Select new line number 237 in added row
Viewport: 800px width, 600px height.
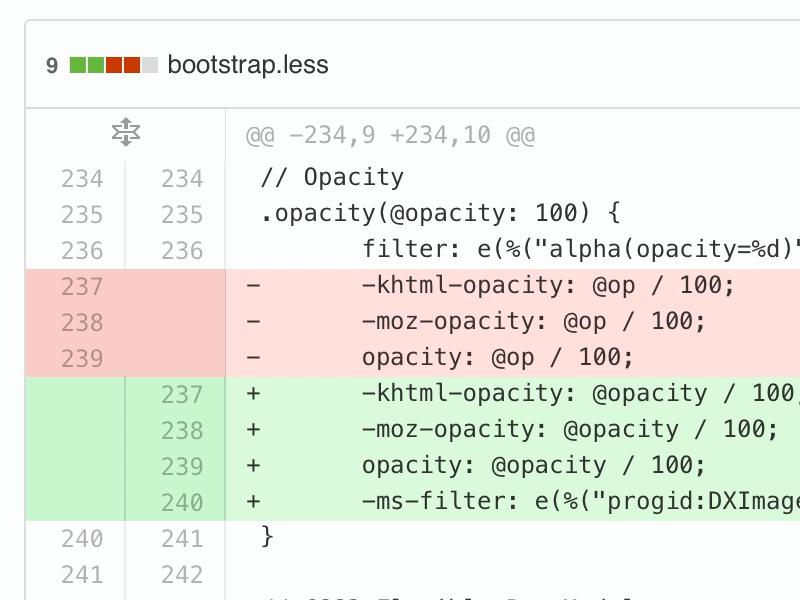pyautogui.click(x=182, y=395)
